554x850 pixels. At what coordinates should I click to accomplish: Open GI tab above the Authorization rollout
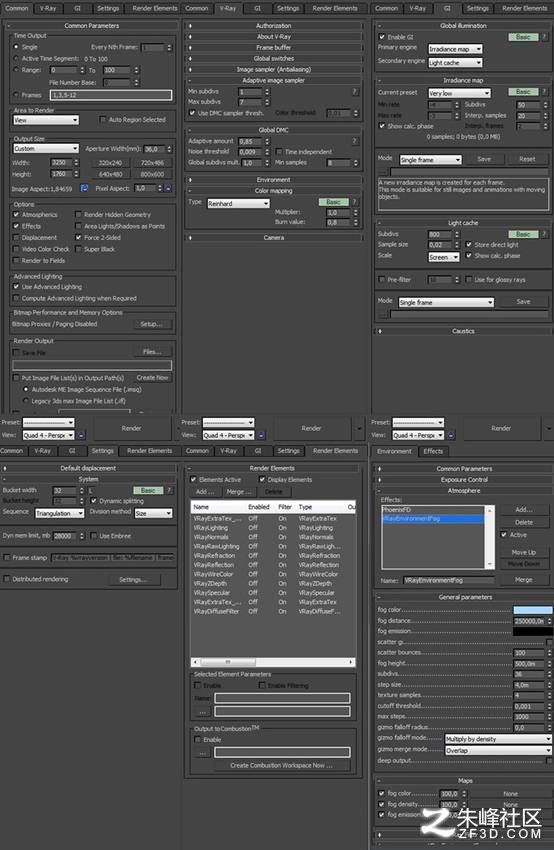257,8
